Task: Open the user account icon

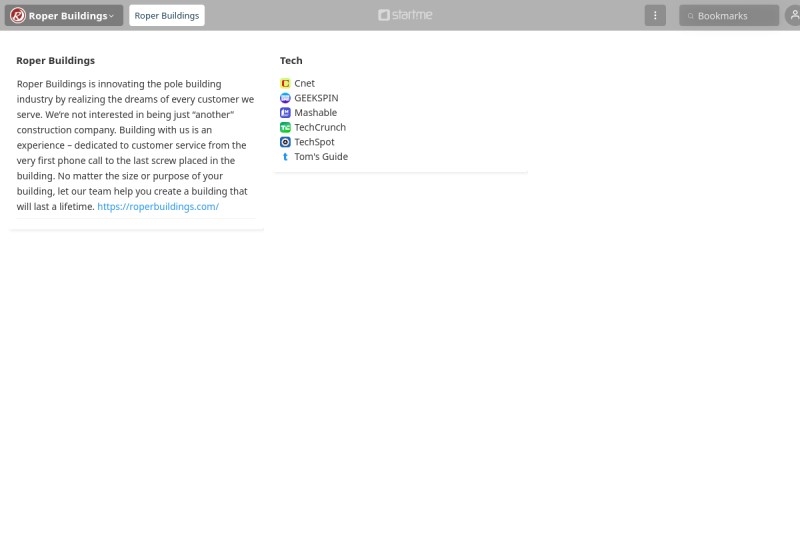Action: point(793,15)
